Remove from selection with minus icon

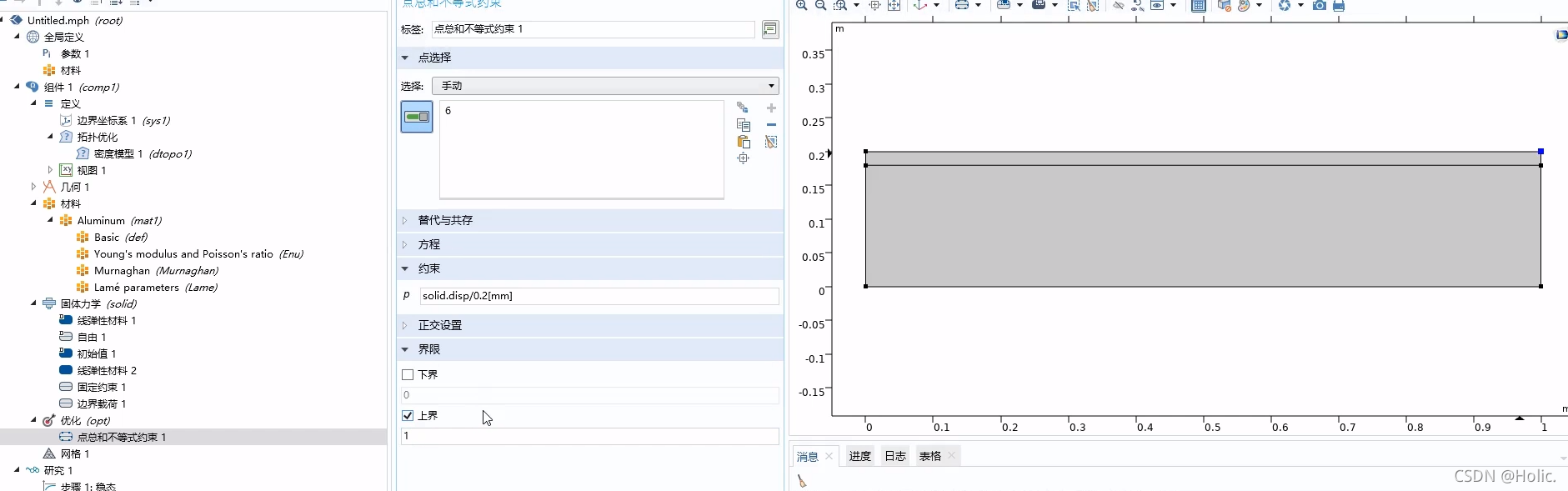click(x=771, y=124)
